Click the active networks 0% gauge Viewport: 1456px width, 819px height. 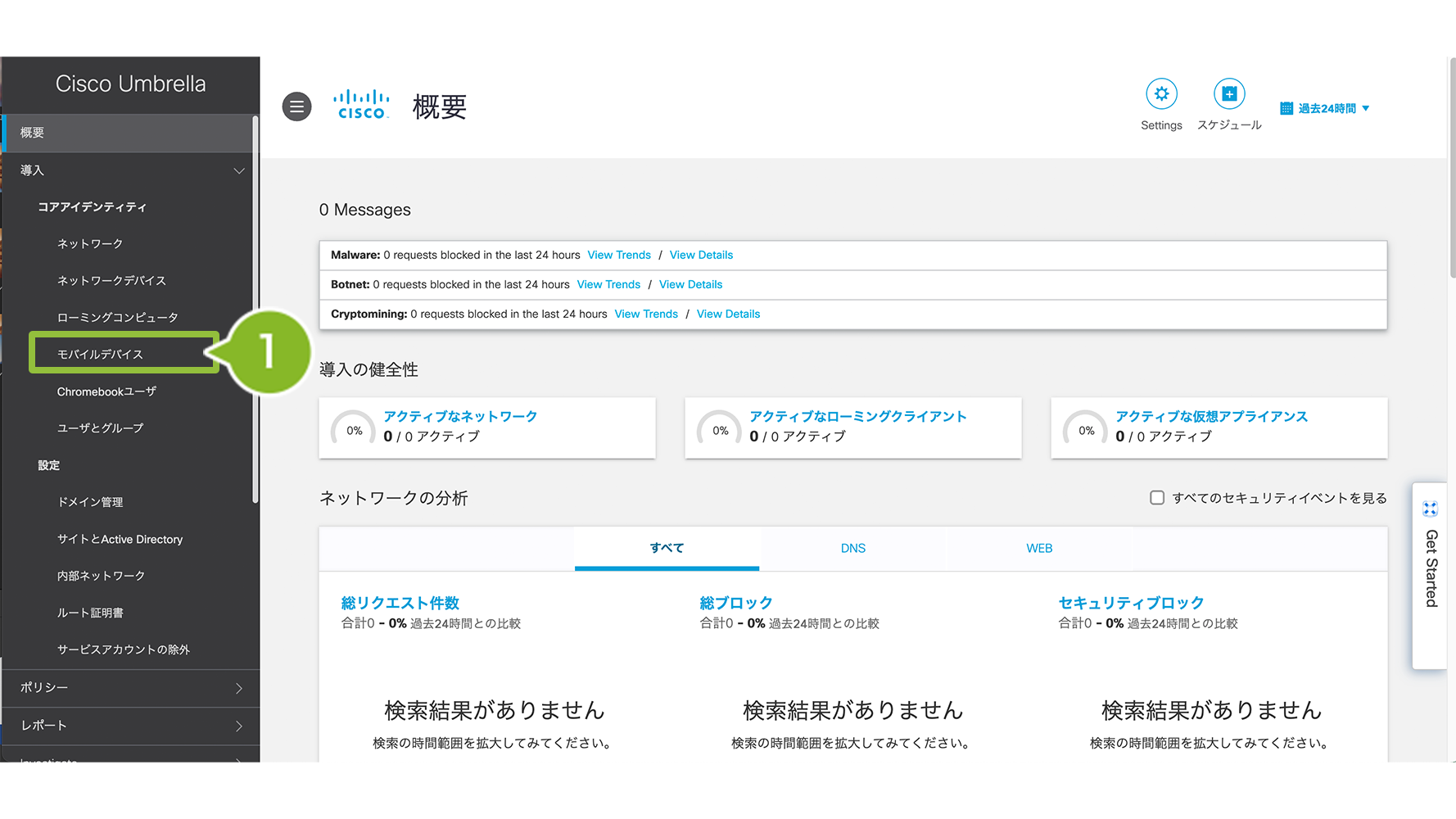click(354, 430)
